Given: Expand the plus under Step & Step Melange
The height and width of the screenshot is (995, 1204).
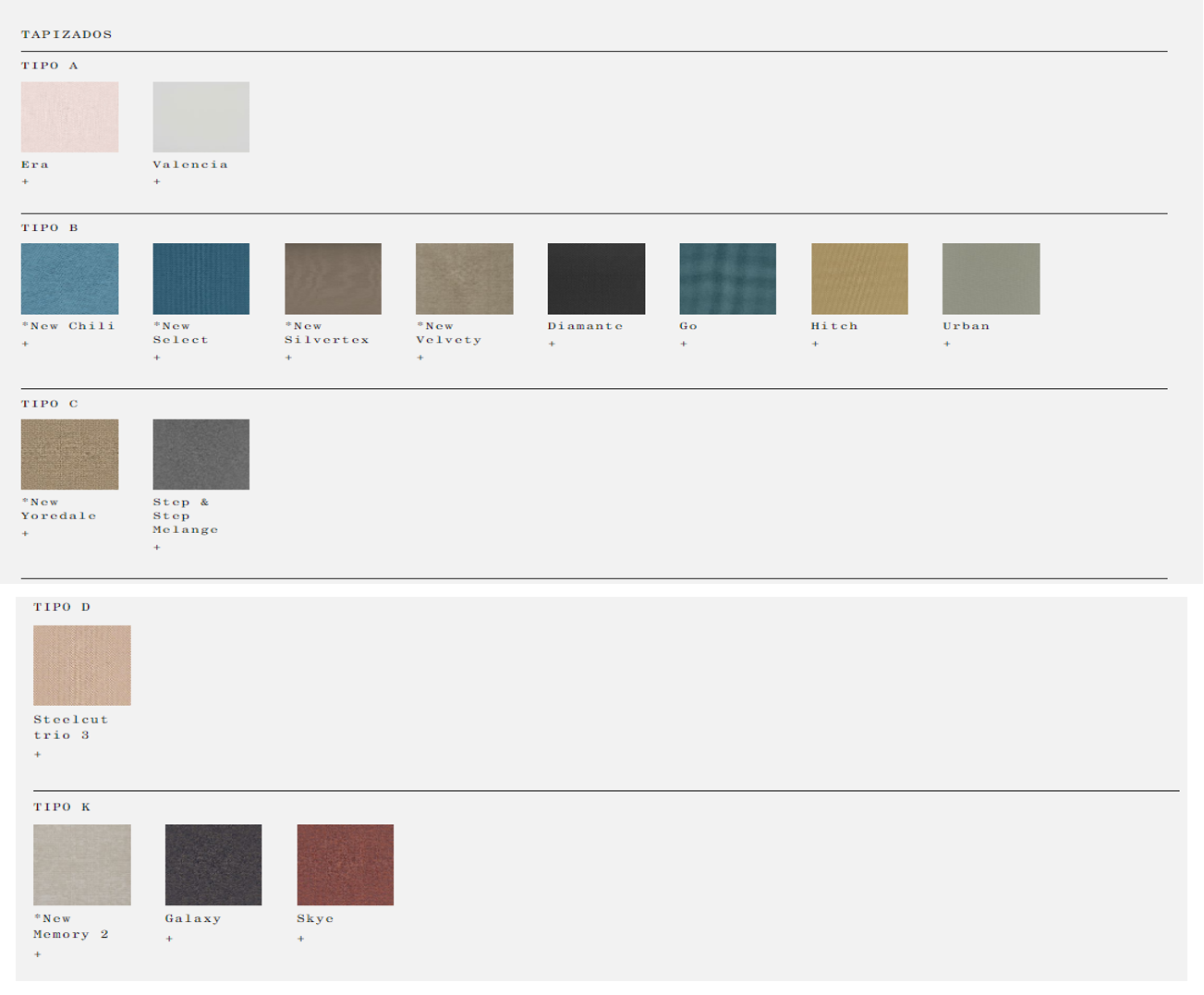Looking at the screenshot, I should point(157,547).
